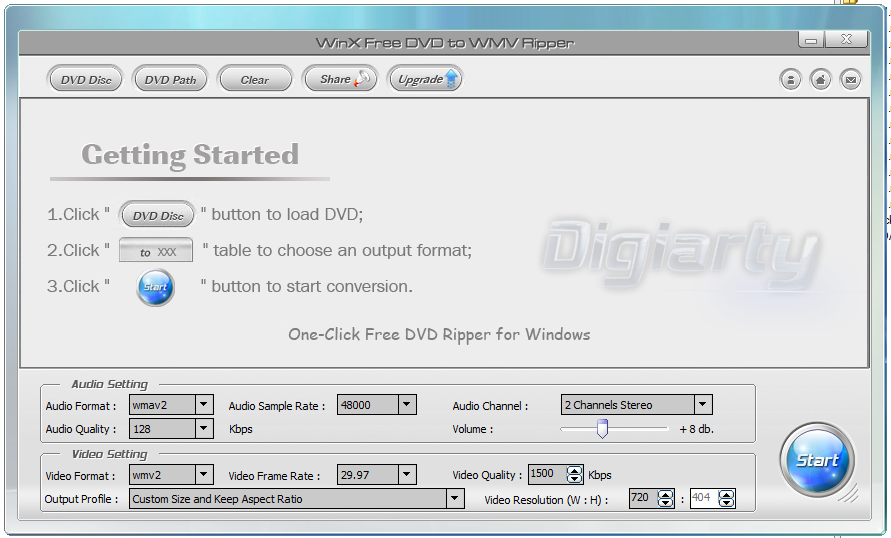Increase video width 720 with up arrow

pyautogui.click(x=665, y=494)
